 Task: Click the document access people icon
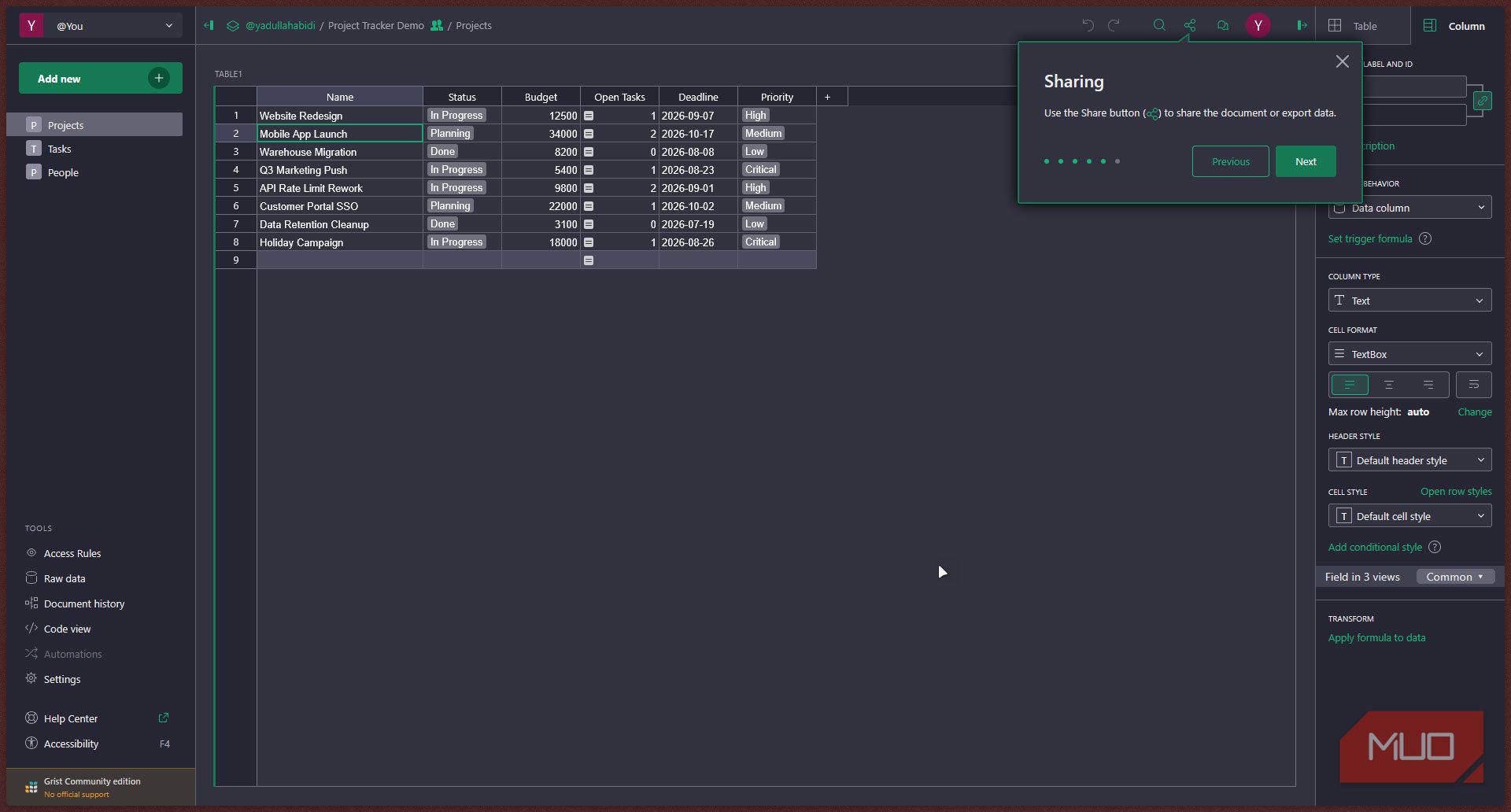(x=437, y=25)
